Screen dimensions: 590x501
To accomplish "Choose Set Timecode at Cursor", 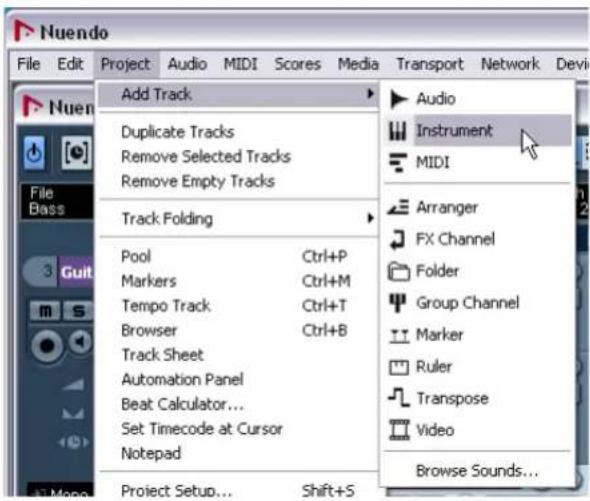I will click(x=238, y=429).
